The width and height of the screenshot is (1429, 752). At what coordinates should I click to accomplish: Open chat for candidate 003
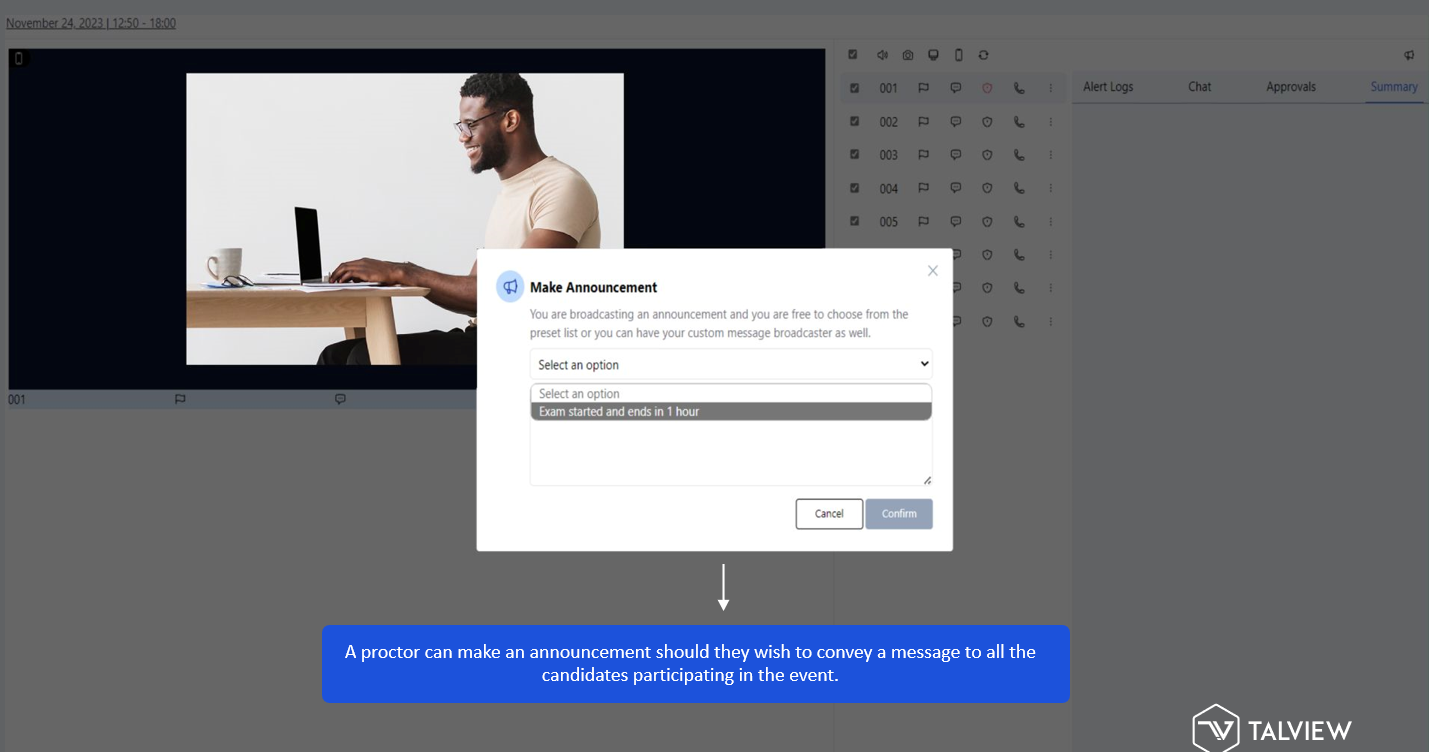pyautogui.click(x=955, y=155)
